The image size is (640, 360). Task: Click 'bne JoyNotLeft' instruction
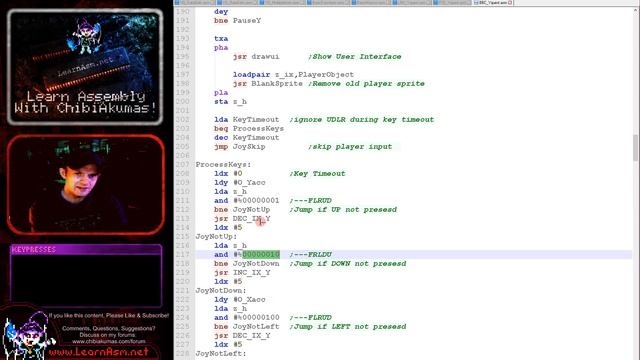click(247, 327)
